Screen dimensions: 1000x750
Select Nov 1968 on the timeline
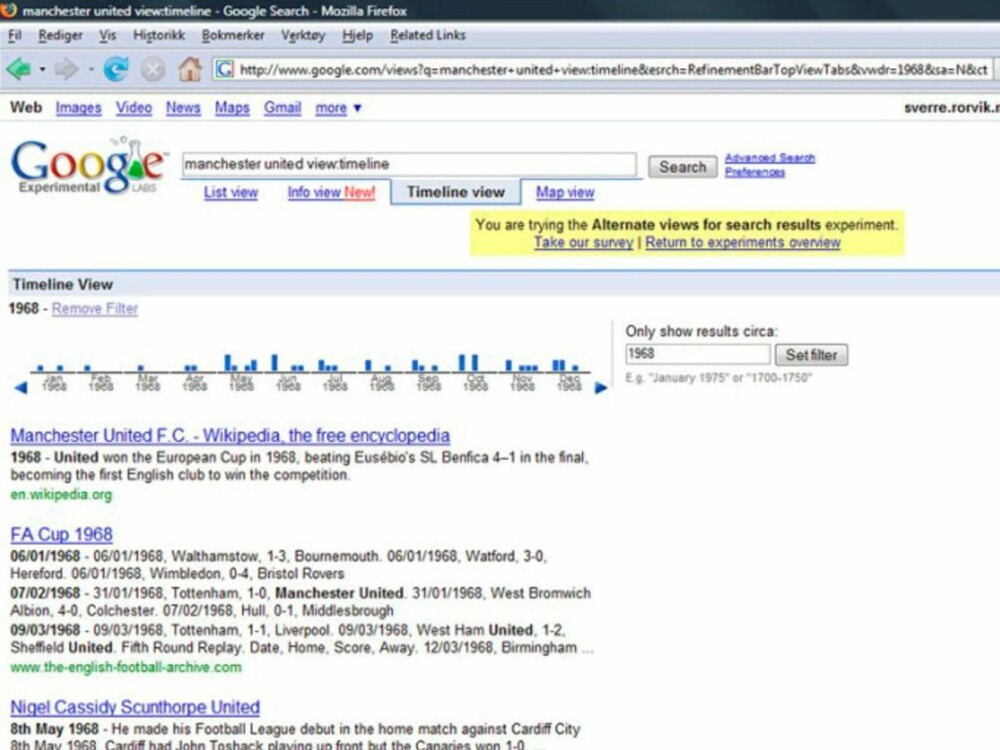click(522, 382)
